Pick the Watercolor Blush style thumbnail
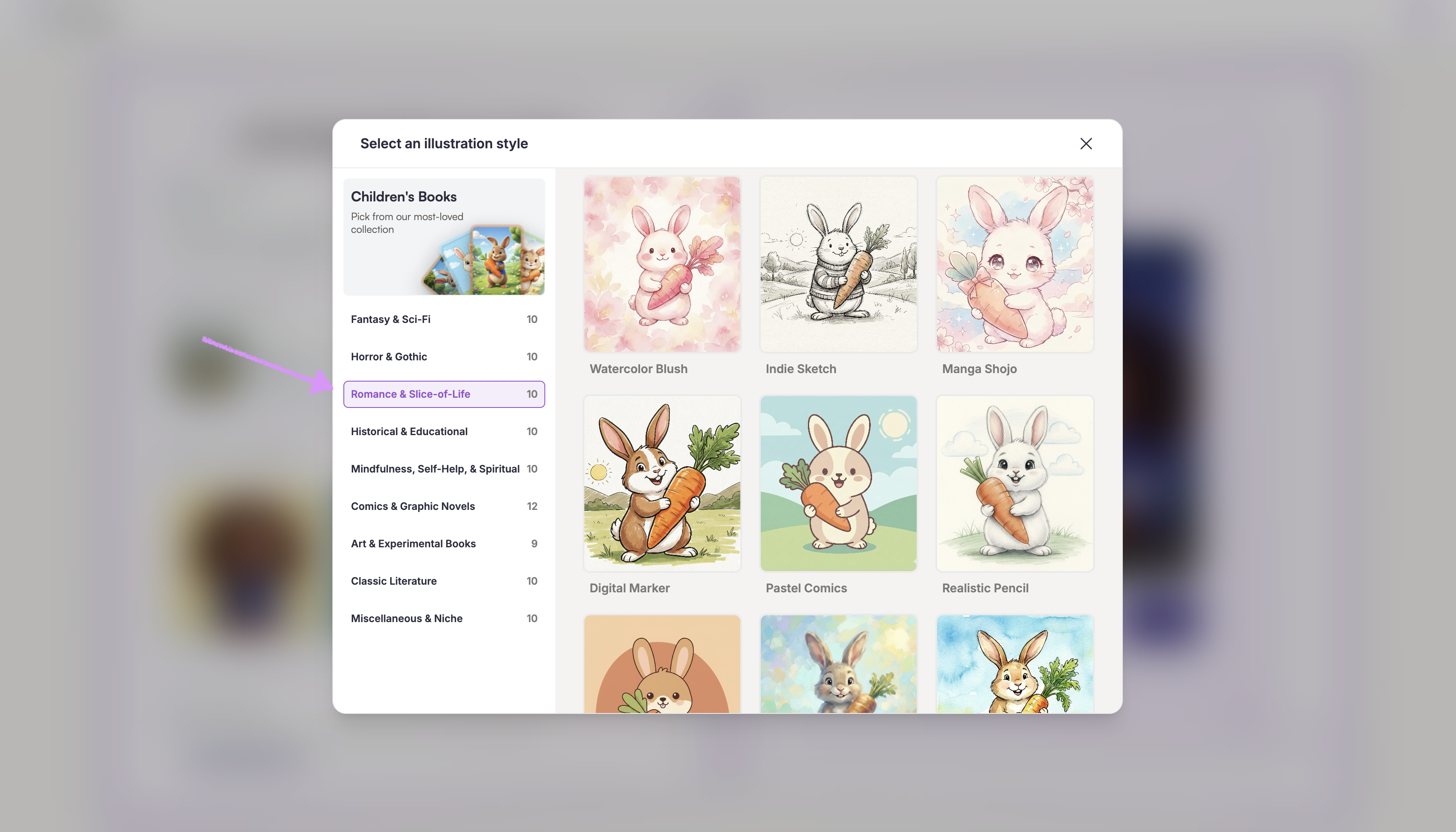 click(662, 264)
